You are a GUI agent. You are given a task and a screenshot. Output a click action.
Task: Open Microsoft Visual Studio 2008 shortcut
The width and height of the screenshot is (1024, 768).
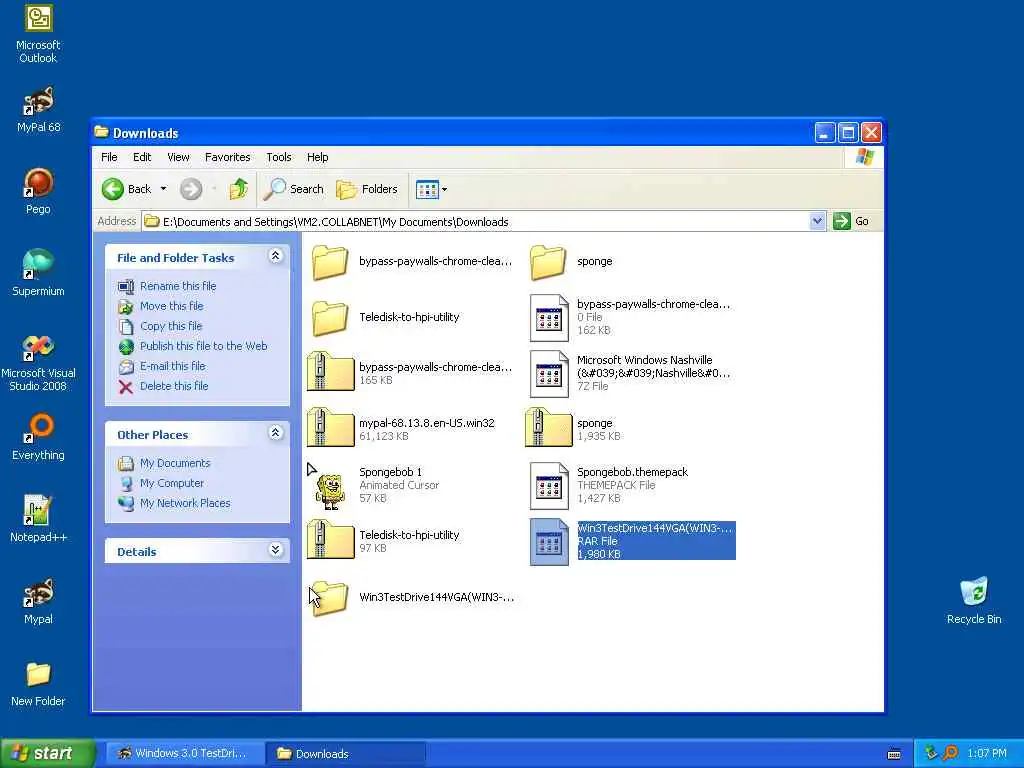38,362
